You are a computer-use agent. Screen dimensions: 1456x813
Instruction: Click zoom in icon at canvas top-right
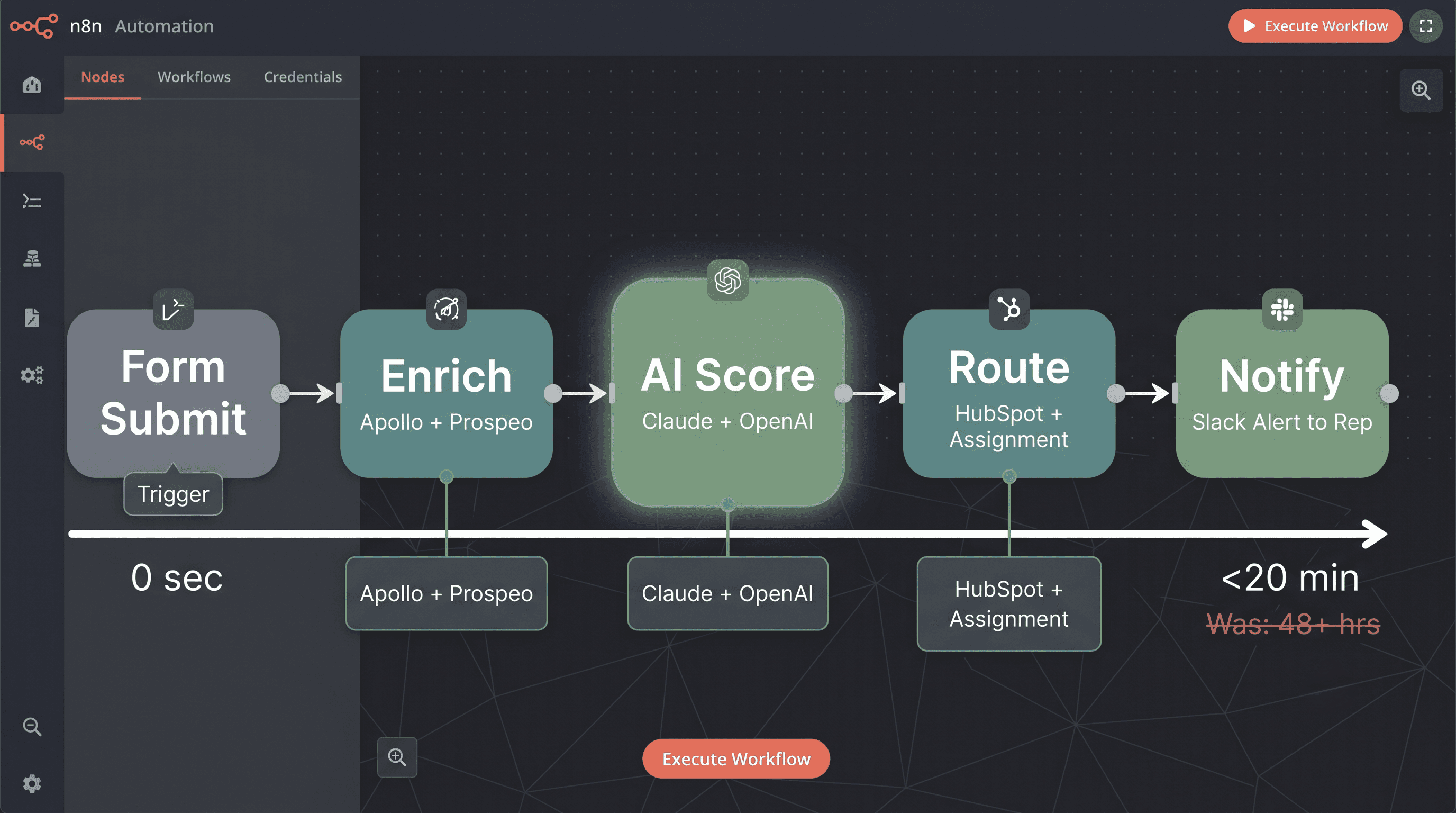[x=1421, y=91]
